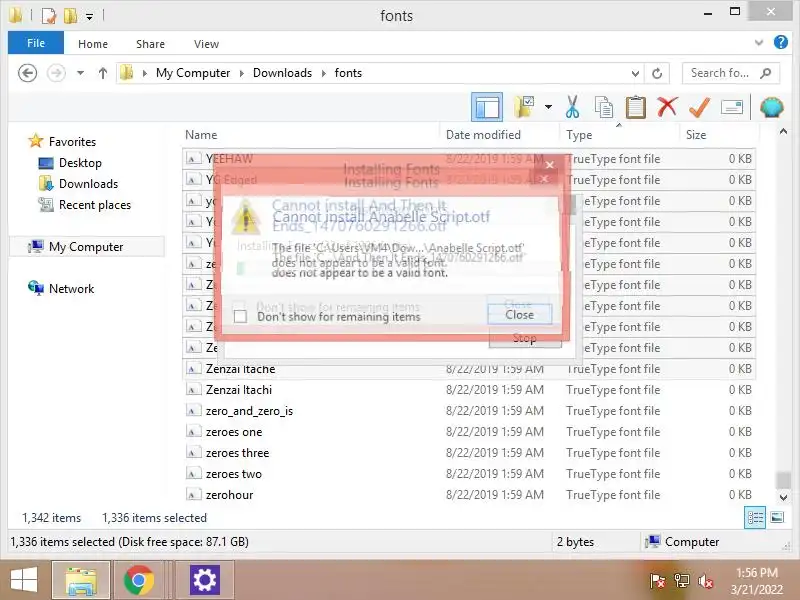Expand the address bar history dropdown
800x600 pixels.
[x=635, y=73]
